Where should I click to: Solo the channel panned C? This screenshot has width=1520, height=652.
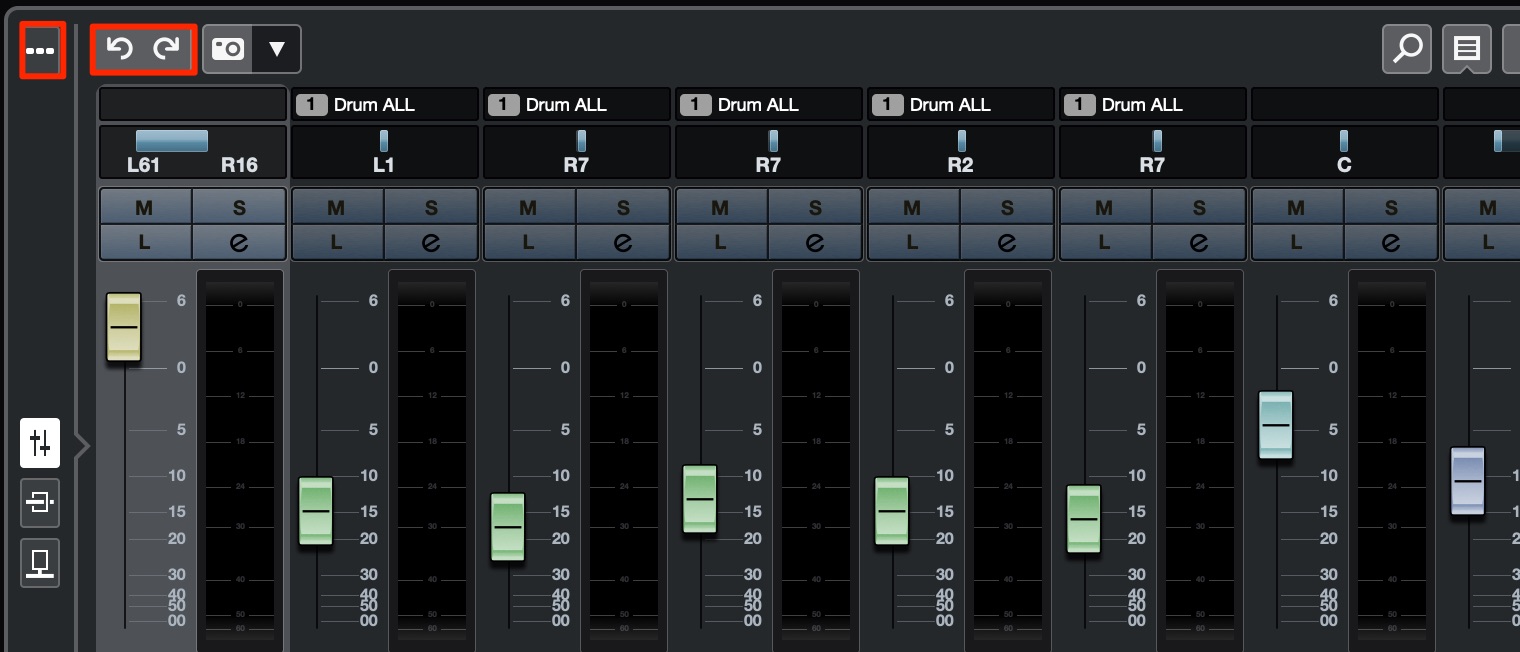[1391, 207]
